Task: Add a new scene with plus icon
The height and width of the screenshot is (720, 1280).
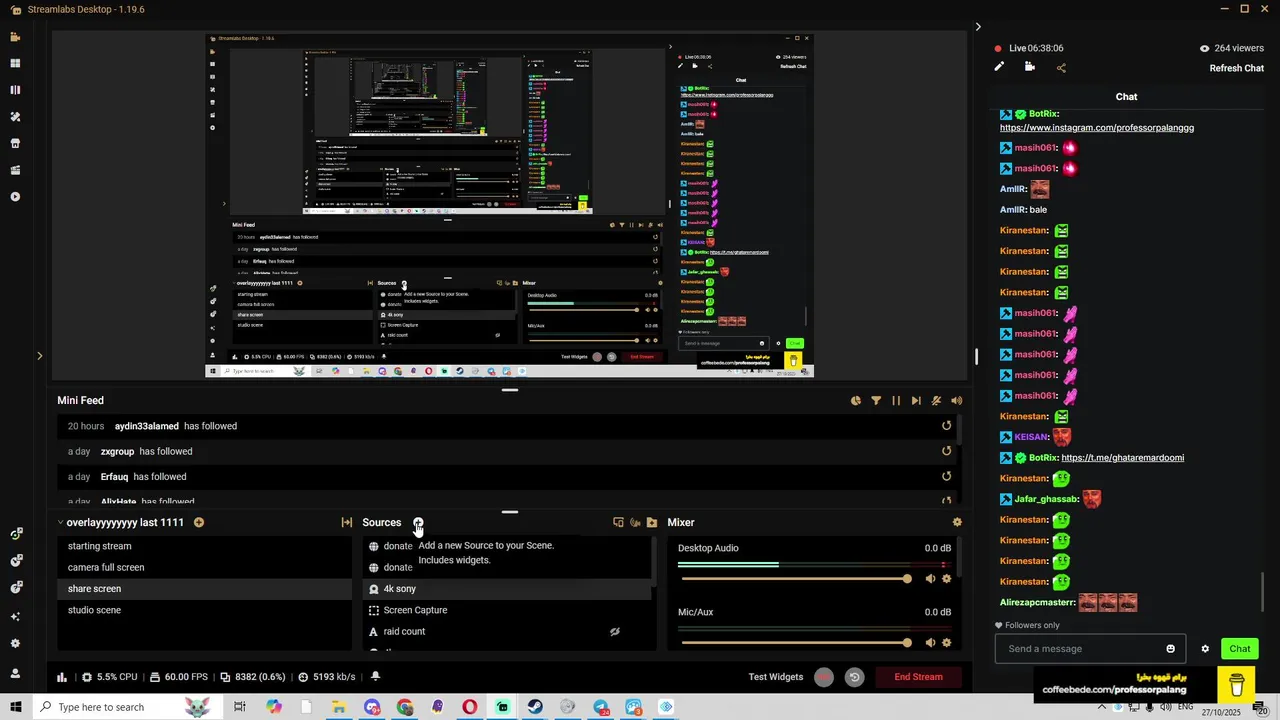Action: point(199,522)
